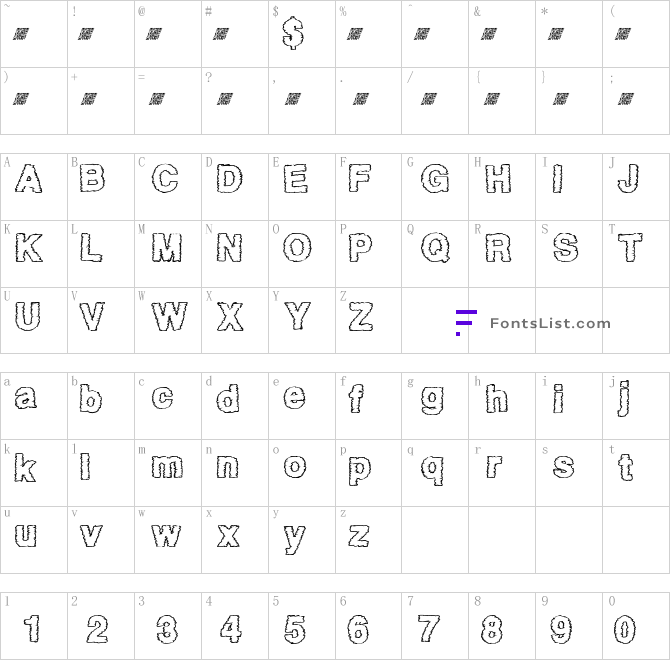Click the lowercase g glyph cell
Screen dimensions: 670x660
click(434, 402)
